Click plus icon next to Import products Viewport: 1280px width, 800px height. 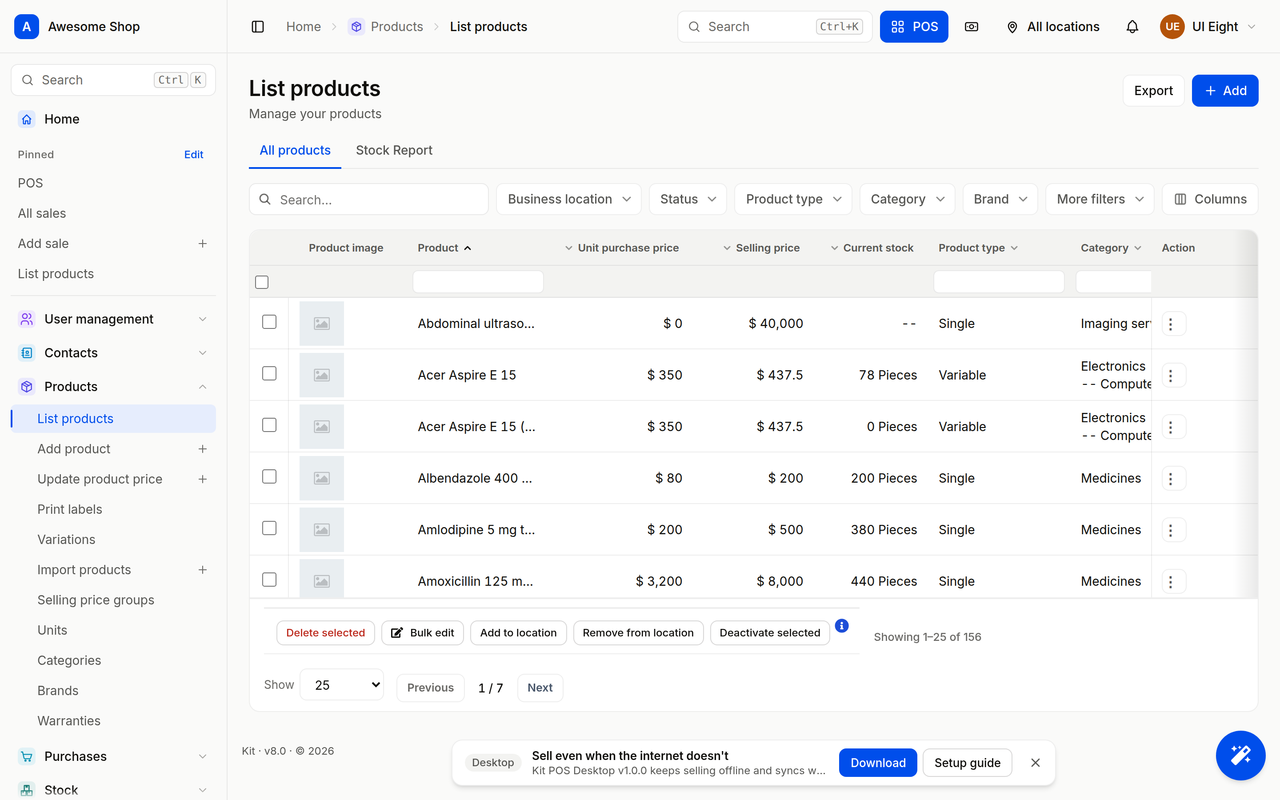click(202, 570)
